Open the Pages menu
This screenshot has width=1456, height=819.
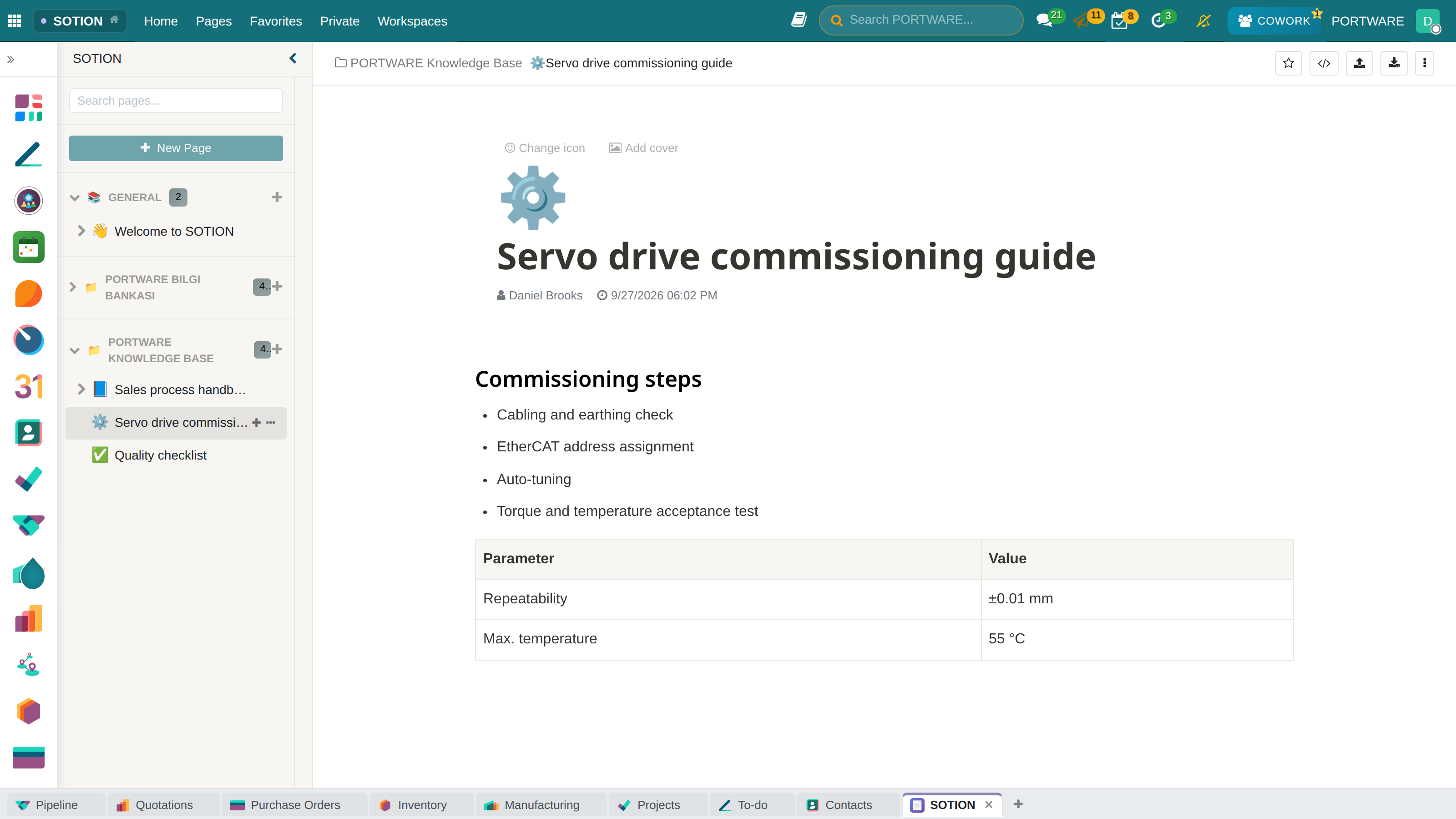[x=214, y=21]
